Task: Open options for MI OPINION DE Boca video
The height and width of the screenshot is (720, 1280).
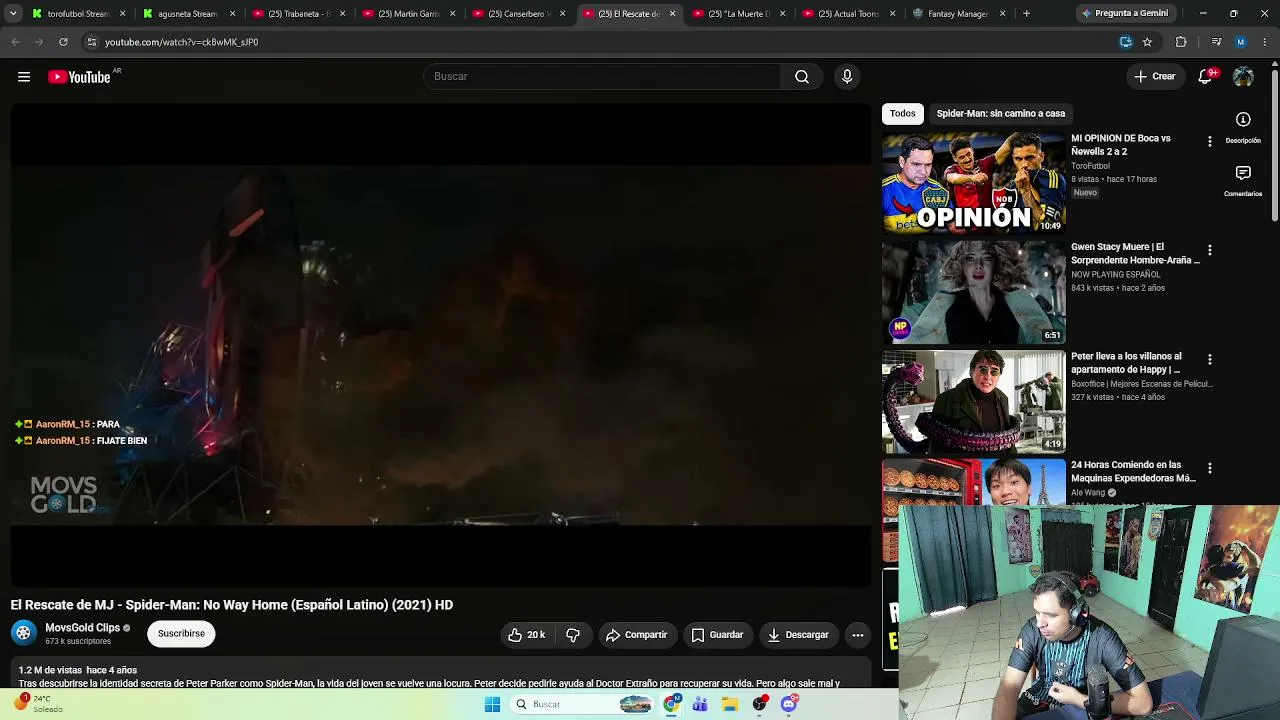Action: tap(1209, 141)
